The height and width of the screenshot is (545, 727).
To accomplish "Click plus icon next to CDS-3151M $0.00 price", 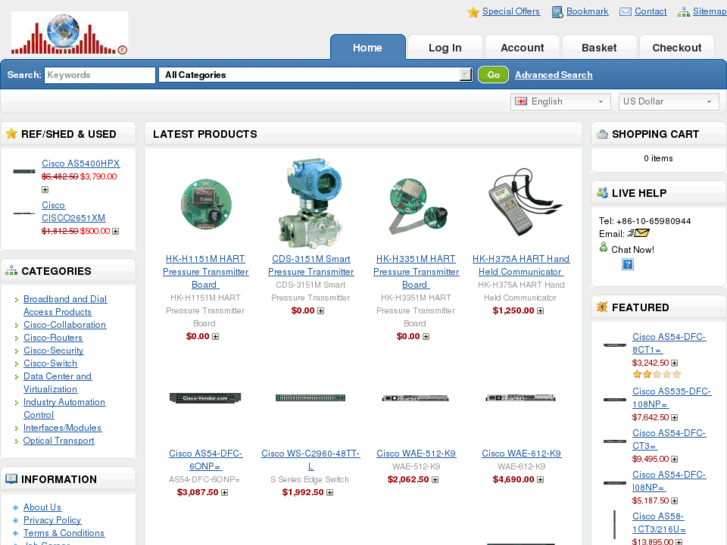I will pos(320,311).
